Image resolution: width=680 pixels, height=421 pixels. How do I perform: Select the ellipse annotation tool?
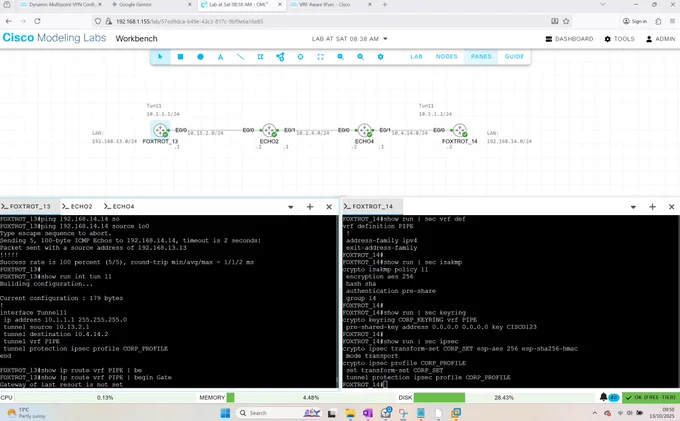(200, 57)
